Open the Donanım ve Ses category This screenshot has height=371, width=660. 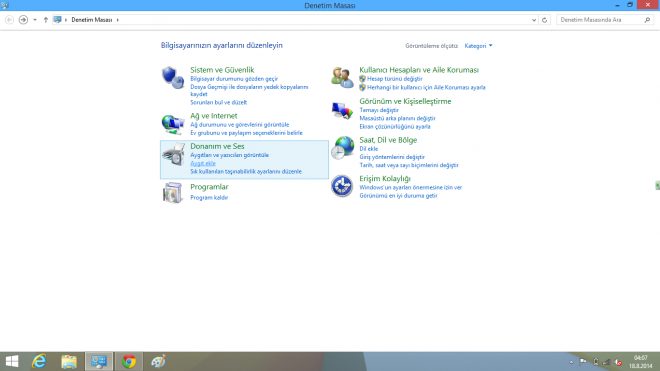[x=217, y=146]
